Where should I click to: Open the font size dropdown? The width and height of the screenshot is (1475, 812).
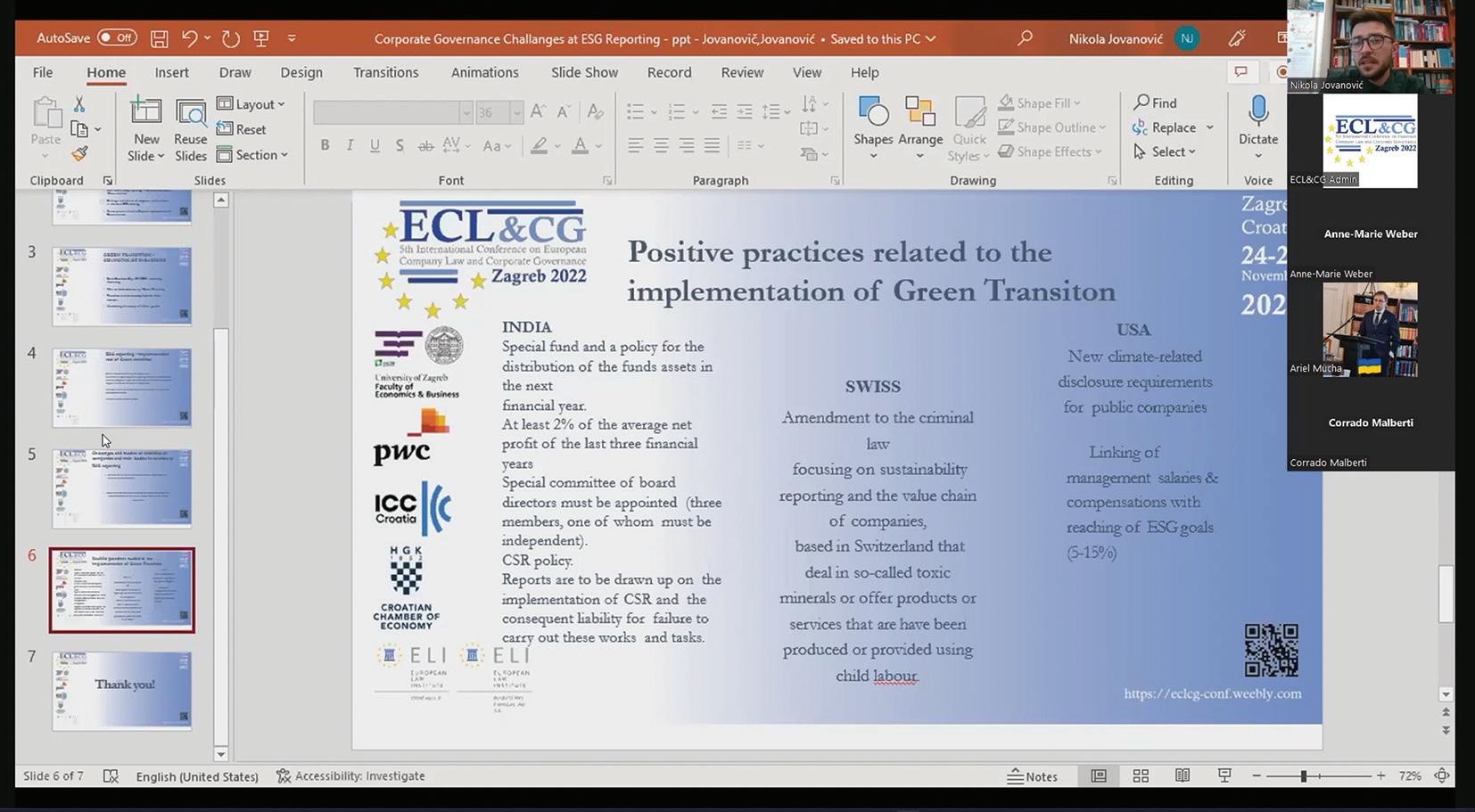[516, 112]
